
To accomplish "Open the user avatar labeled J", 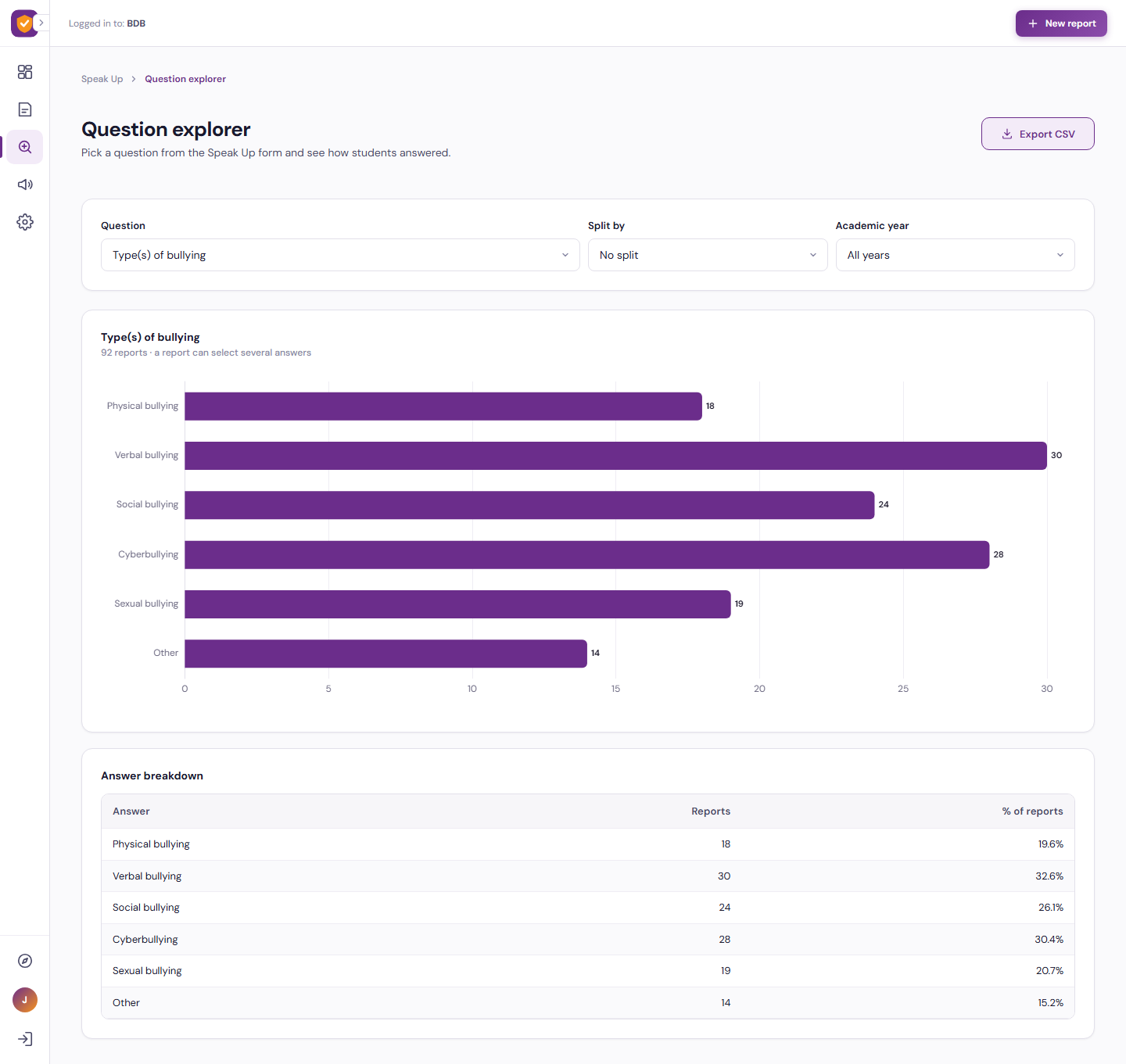I will [25, 1000].
